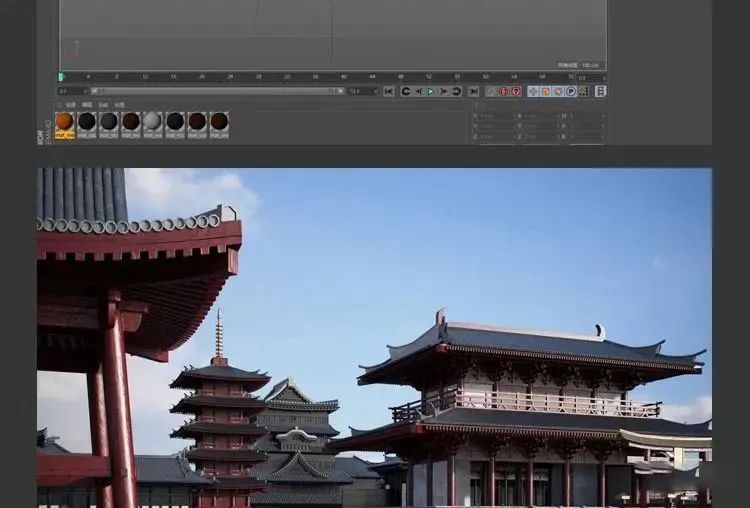The width and height of the screenshot is (750, 508).
Task: Click the Z position coordinate field
Action: pyautogui.click(x=494, y=137)
